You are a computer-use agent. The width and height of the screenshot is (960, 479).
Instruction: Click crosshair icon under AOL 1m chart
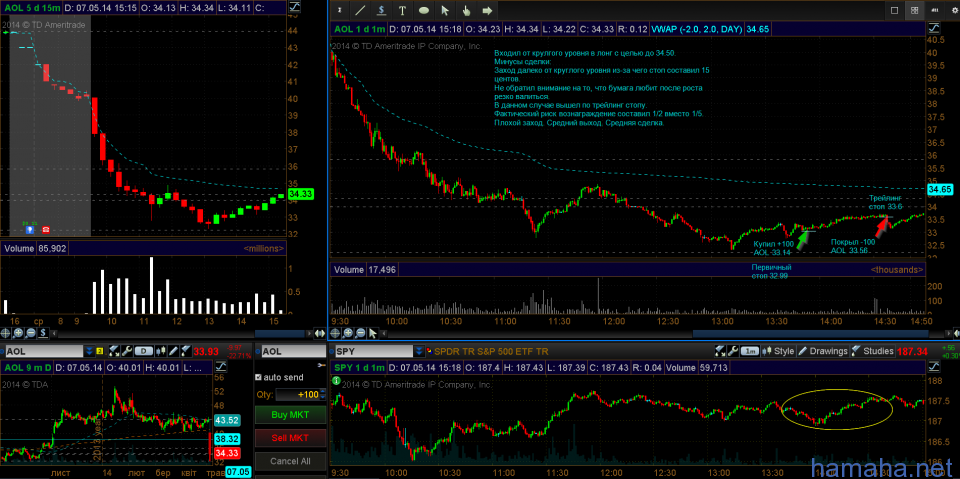click(x=335, y=333)
